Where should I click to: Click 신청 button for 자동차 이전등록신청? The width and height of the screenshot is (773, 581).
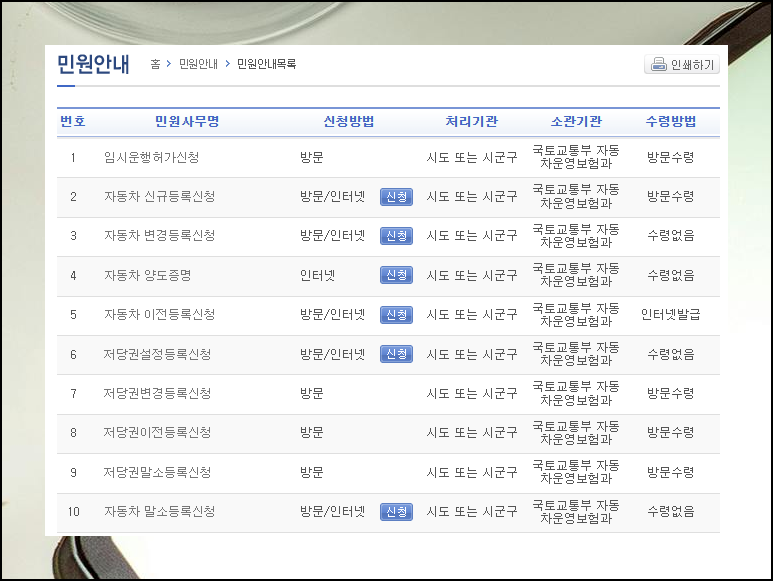pos(396,315)
